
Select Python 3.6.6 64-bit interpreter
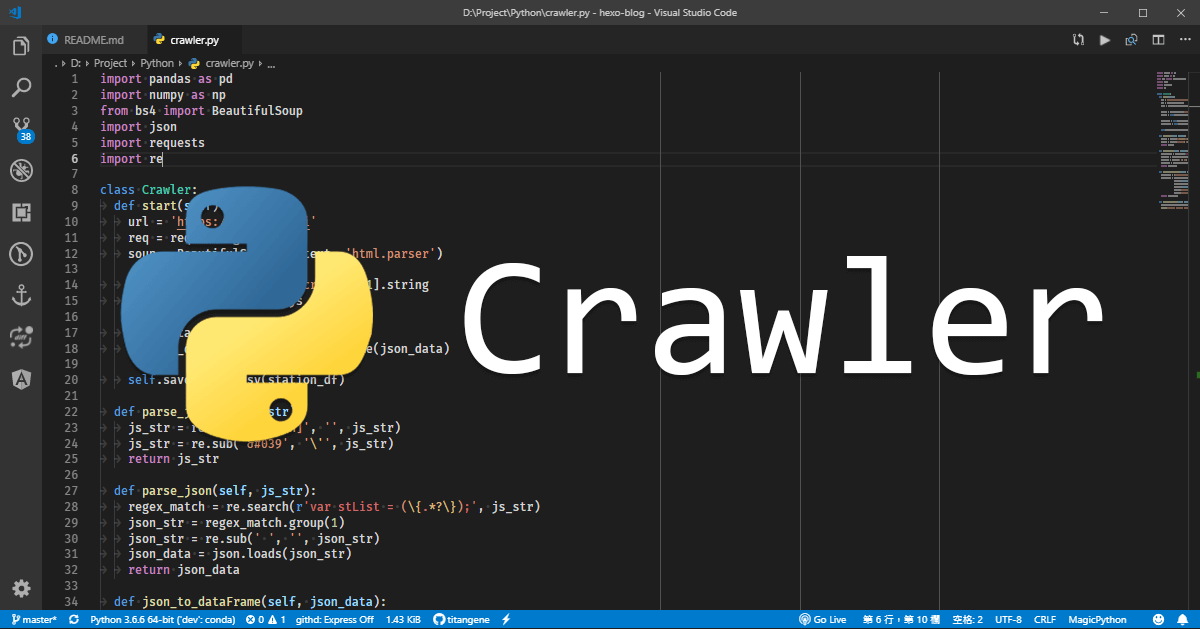(x=162, y=620)
